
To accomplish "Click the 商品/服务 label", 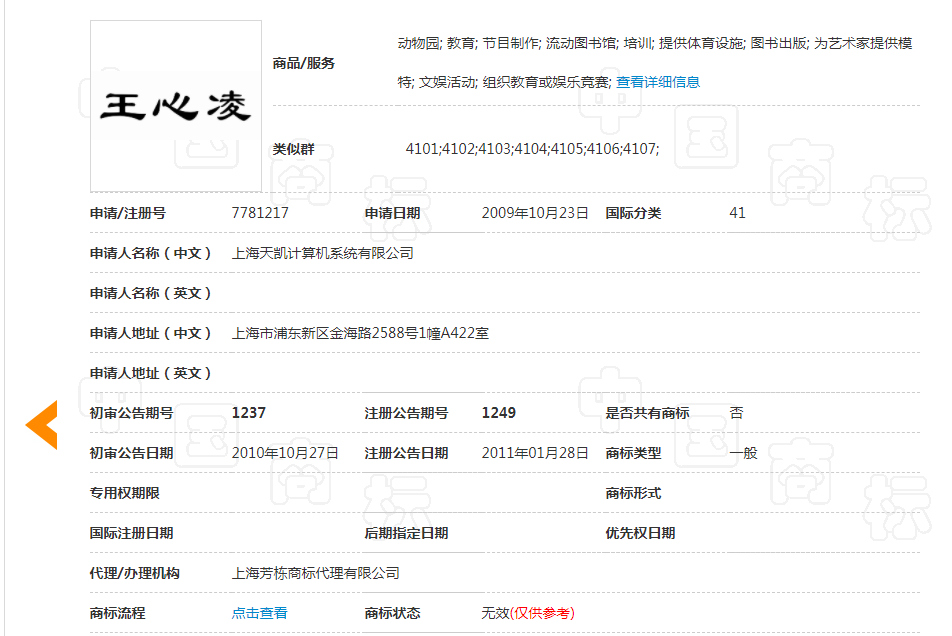I will (x=304, y=63).
